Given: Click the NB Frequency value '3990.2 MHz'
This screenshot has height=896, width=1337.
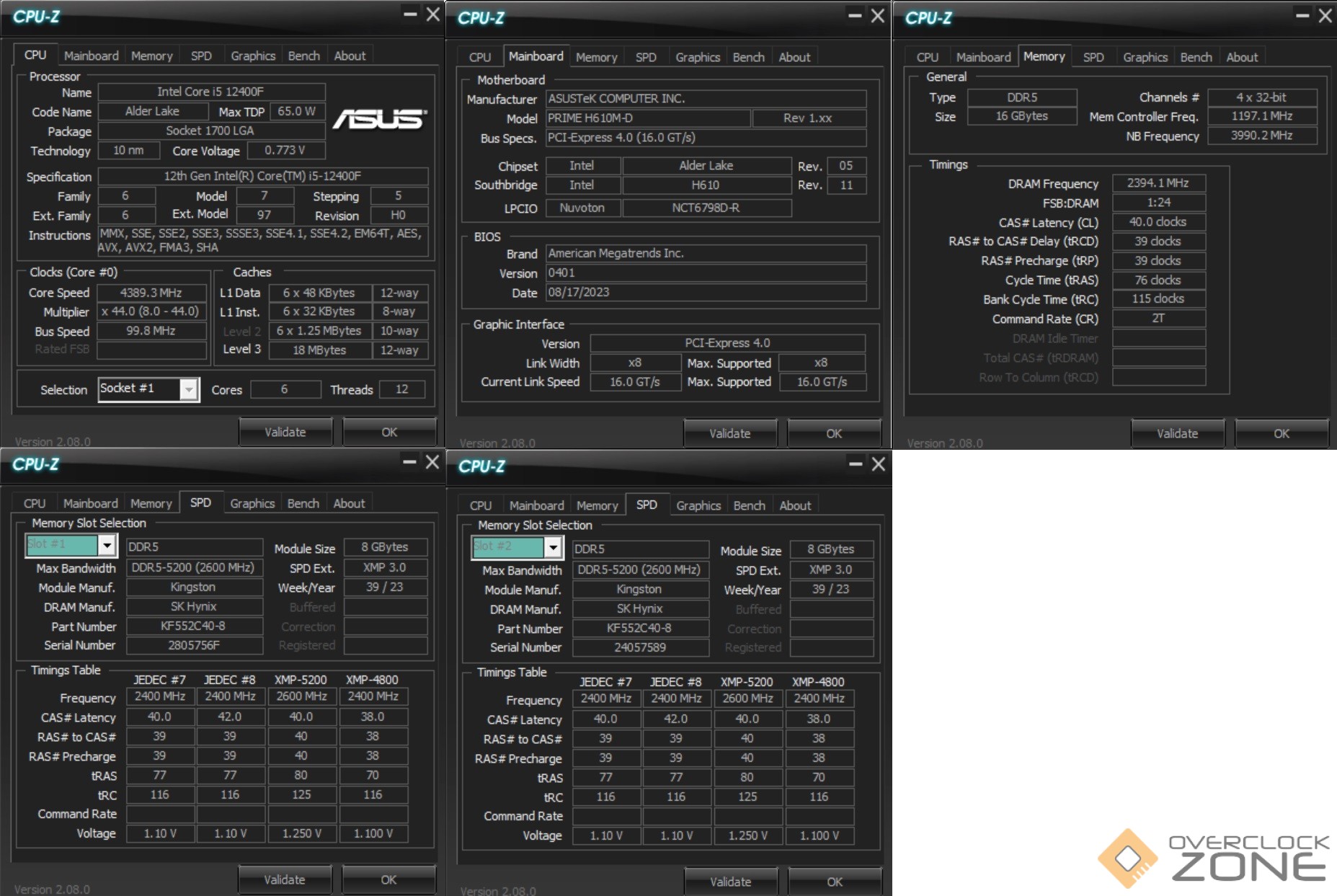Looking at the screenshot, I should [1262, 136].
